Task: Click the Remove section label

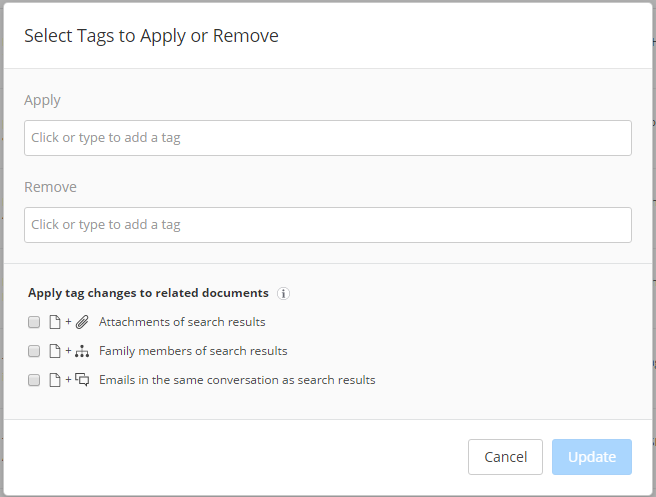Action: pyautogui.click(x=50, y=187)
